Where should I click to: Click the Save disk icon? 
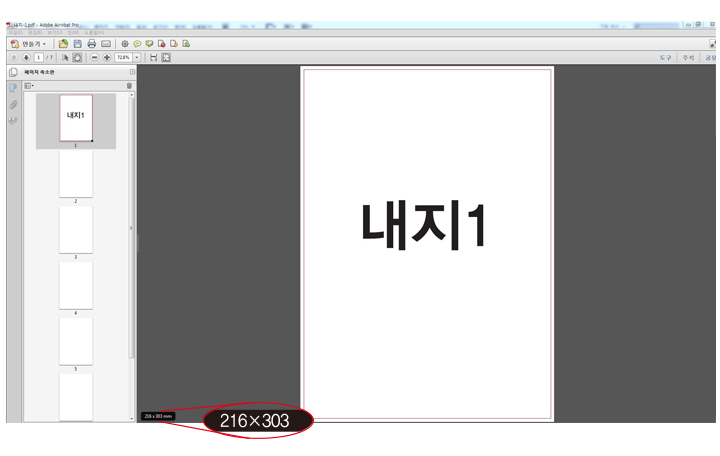(x=78, y=44)
